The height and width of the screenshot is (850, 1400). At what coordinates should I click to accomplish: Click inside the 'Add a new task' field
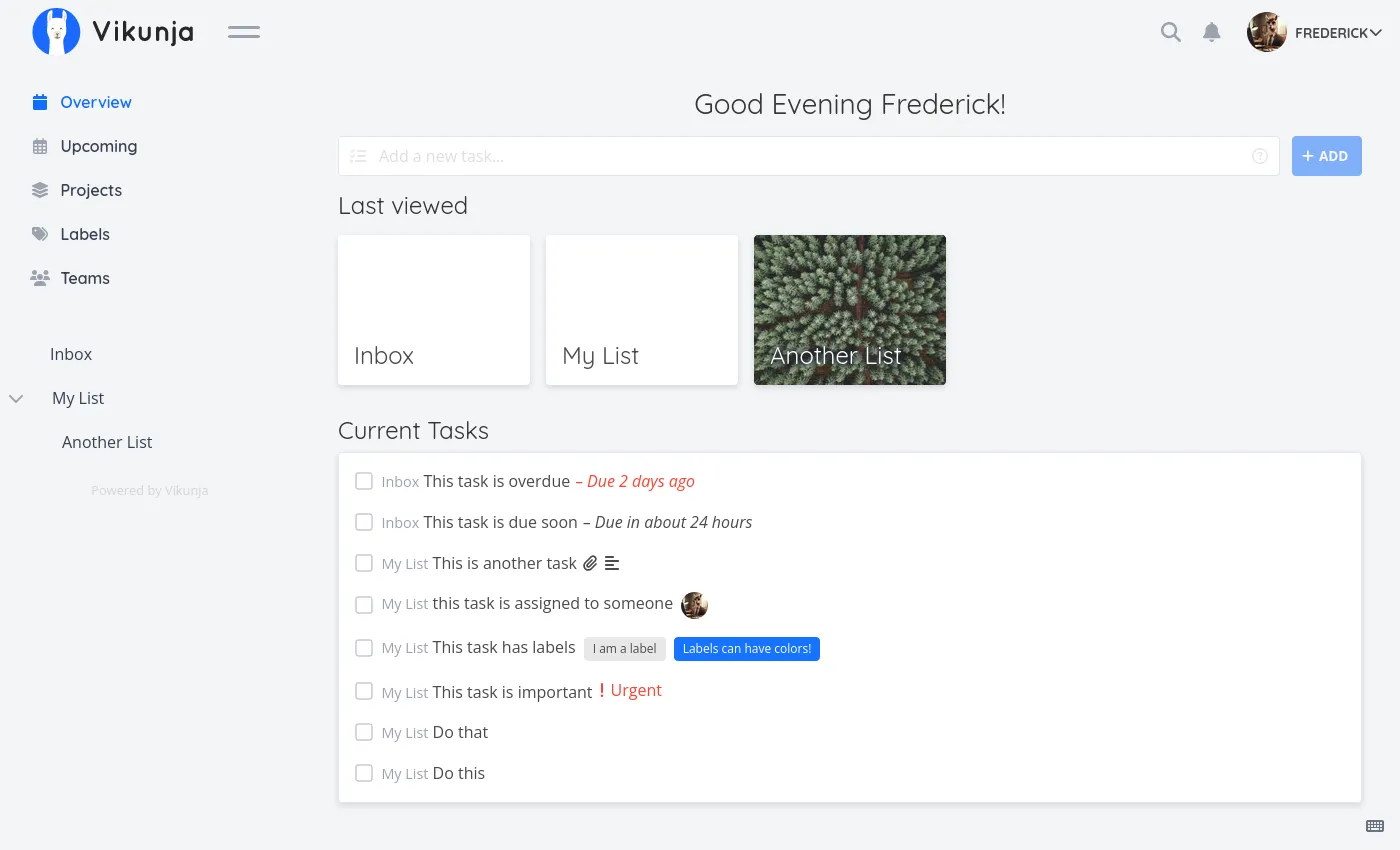[x=700, y=156]
